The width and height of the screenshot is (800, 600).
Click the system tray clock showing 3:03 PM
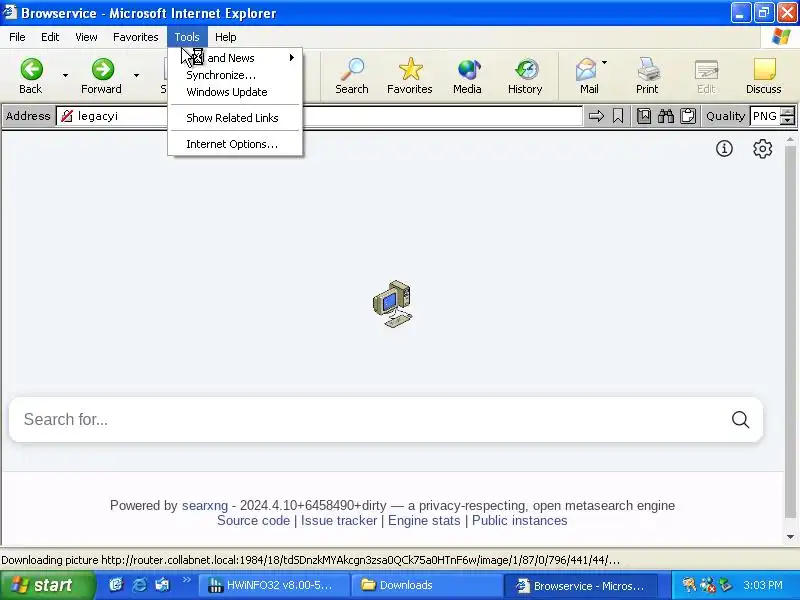(x=763, y=585)
